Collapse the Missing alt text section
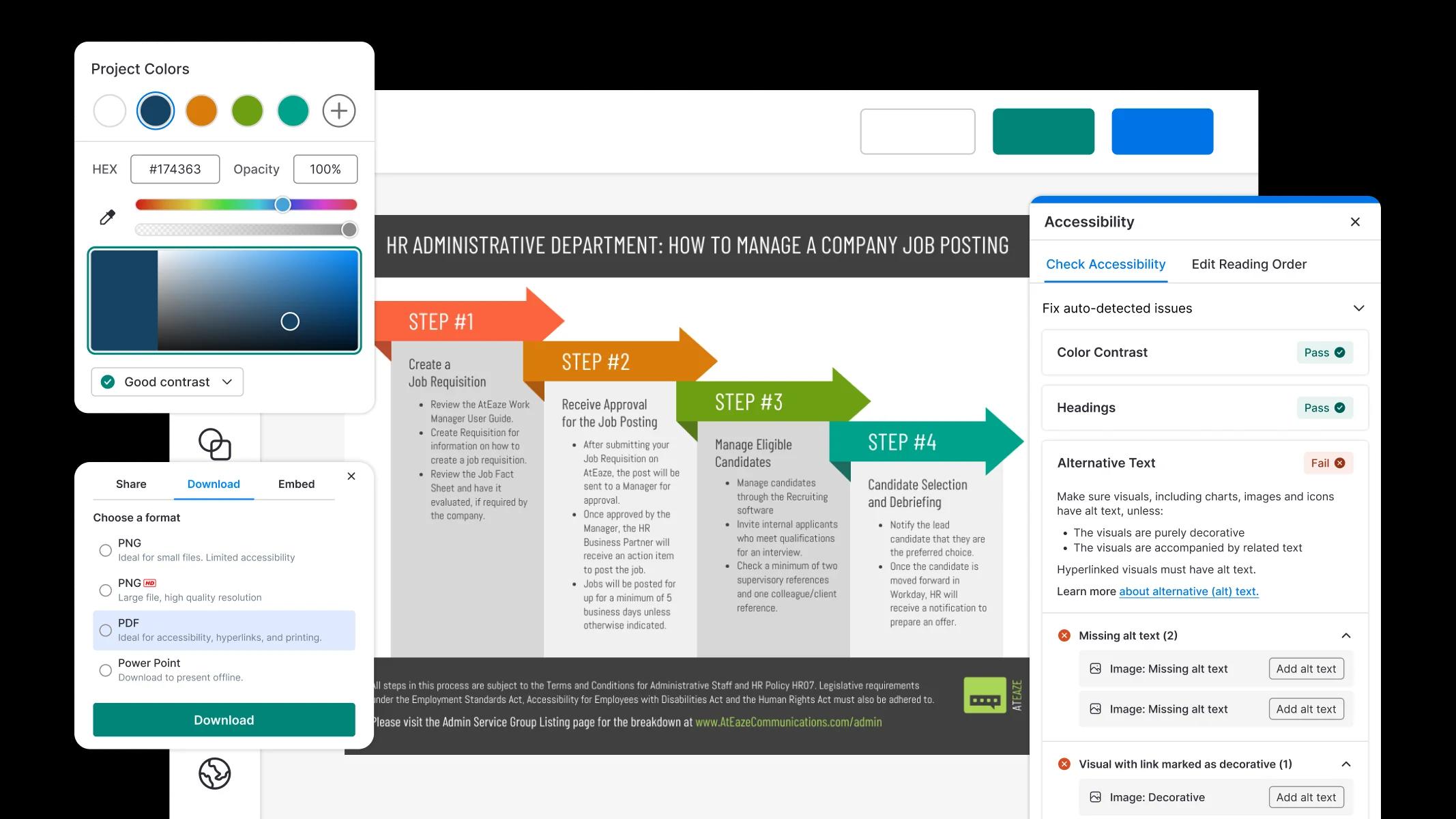 tap(1348, 635)
